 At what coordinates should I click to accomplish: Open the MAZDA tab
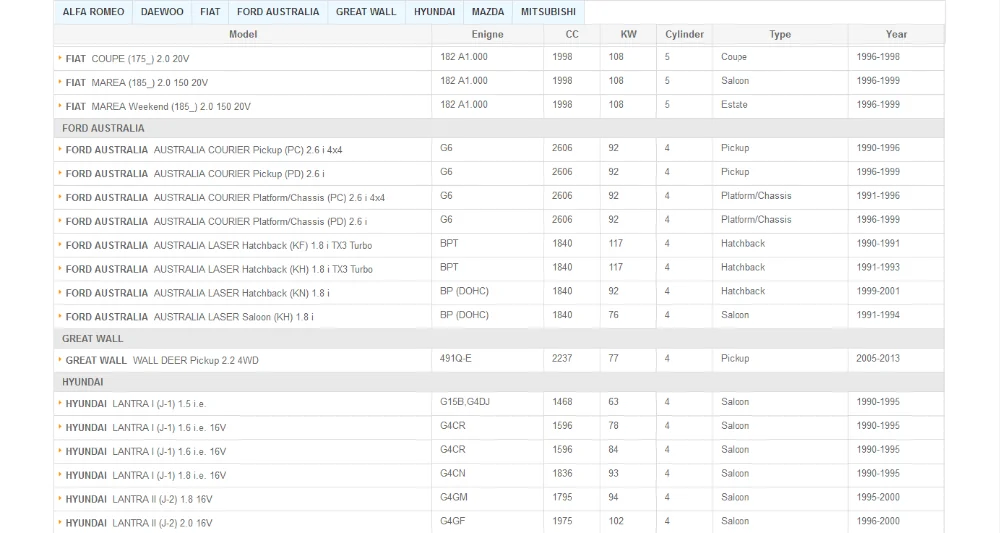[488, 12]
